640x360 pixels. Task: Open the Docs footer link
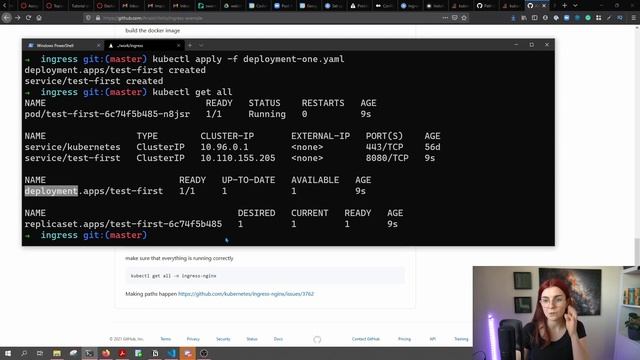278,339
